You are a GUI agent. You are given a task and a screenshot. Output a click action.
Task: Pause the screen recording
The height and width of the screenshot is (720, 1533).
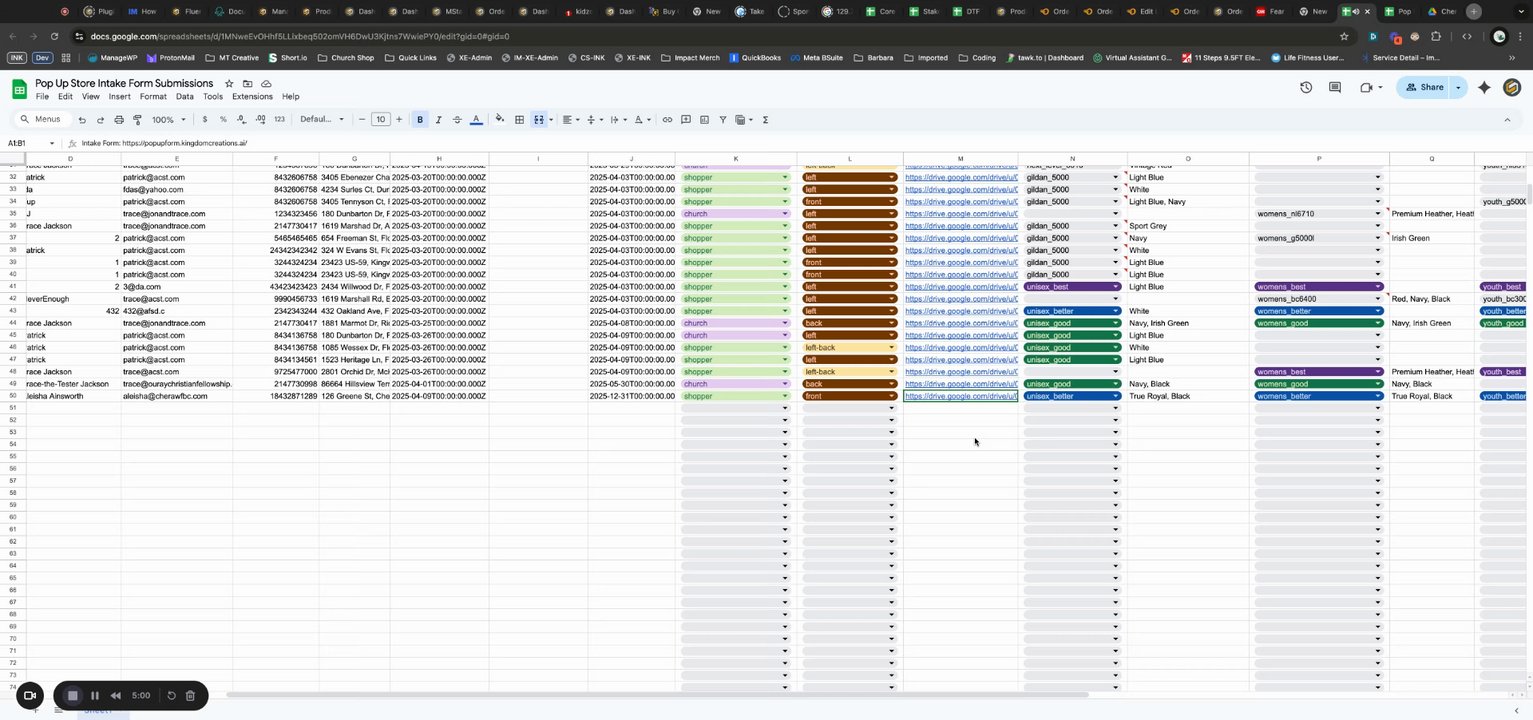pos(95,696)
